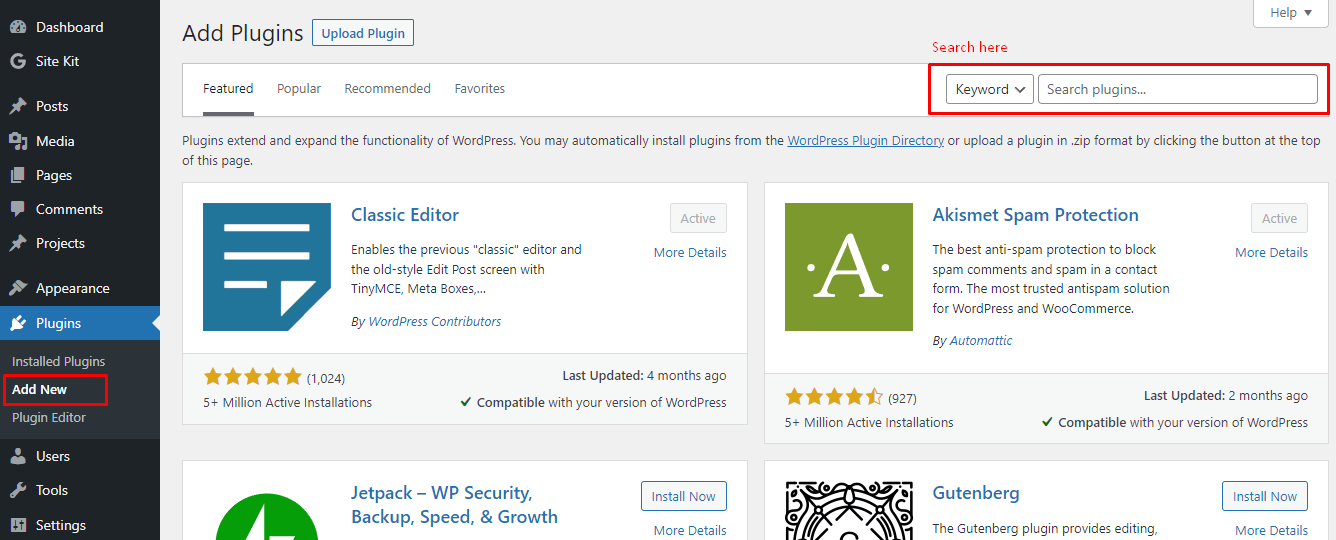
Task: Open the WordPress Contributors author link
Action: [435, 322]
